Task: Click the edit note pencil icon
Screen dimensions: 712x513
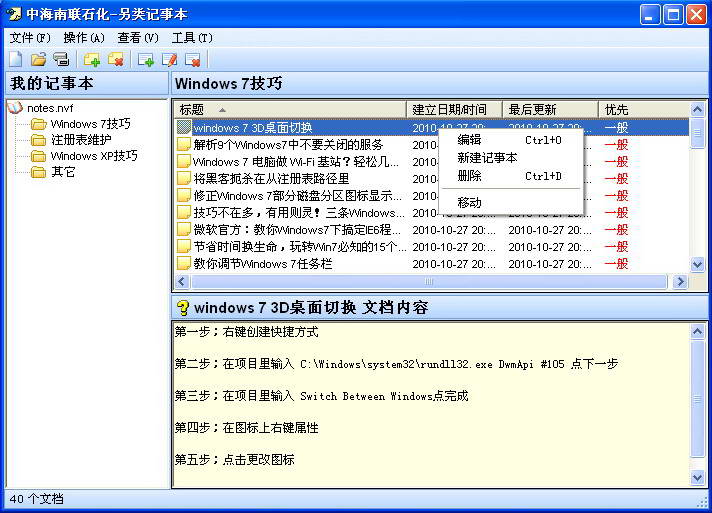Action: coord(169,59)
